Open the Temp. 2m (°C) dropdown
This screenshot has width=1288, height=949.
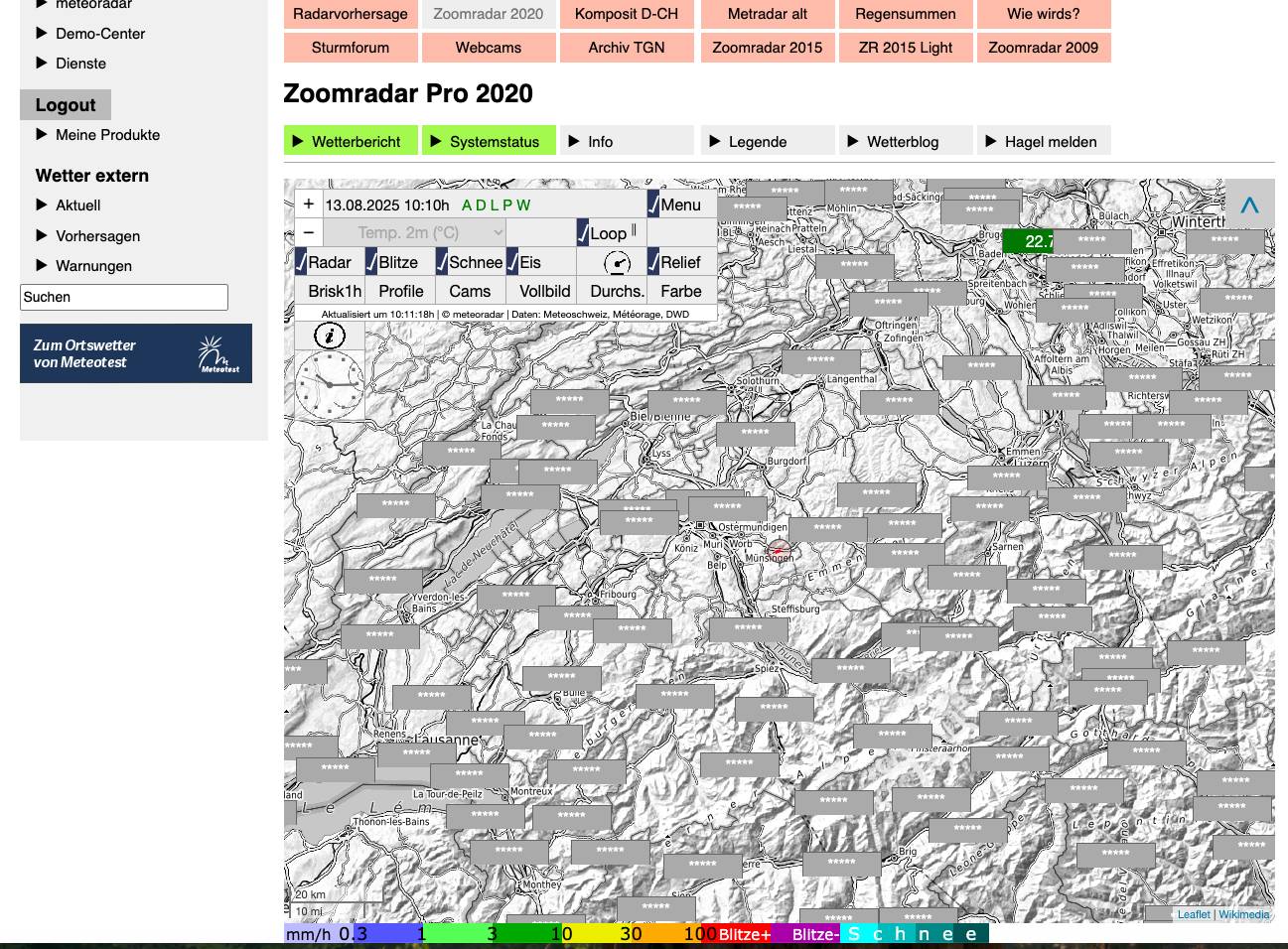point(415,232)
